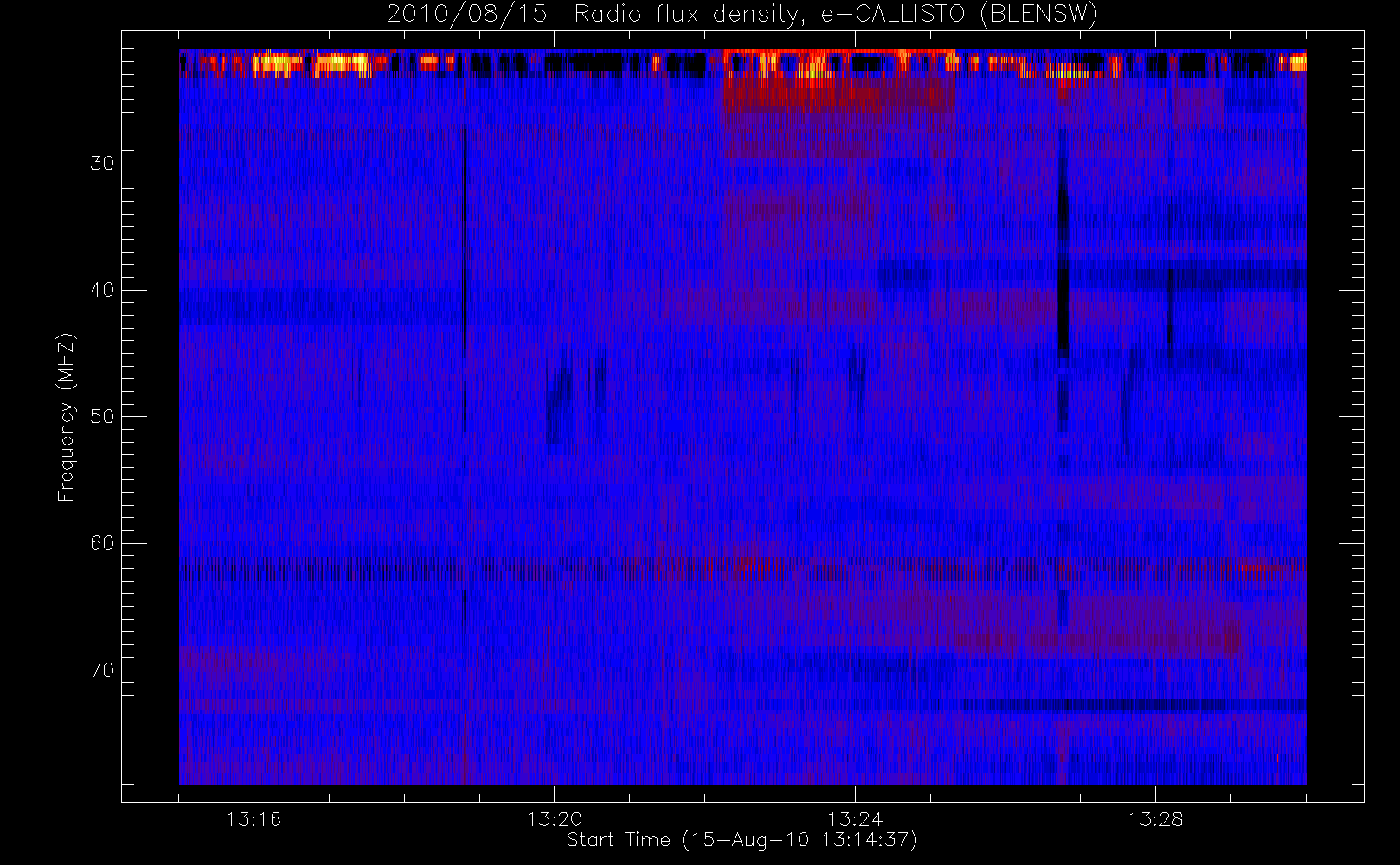1400x865 pixels.
Task: Click the 30 MHz frequency label
Action: coord(102,163)
